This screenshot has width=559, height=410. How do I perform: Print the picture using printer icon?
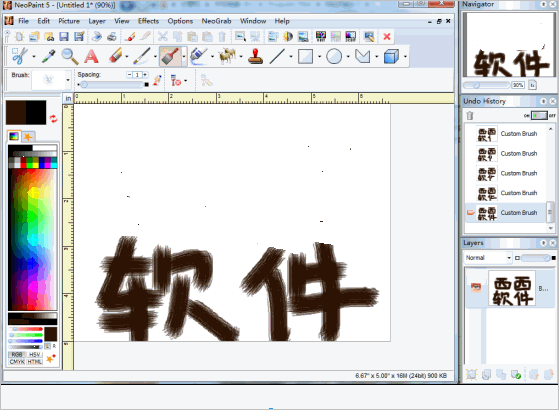tap(112, 36)
